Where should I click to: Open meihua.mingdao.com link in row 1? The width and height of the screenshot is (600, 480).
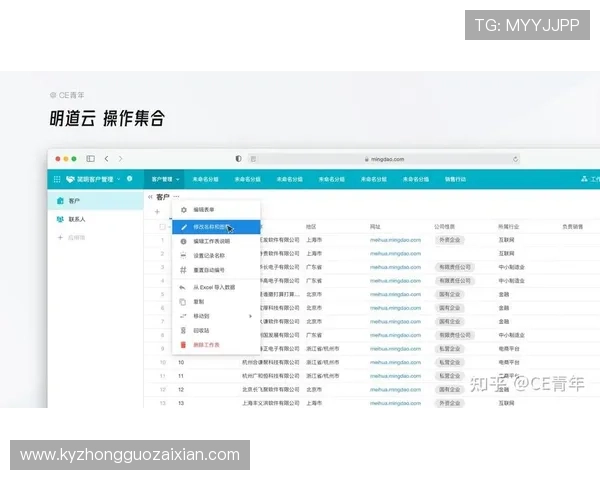point(395,240)
